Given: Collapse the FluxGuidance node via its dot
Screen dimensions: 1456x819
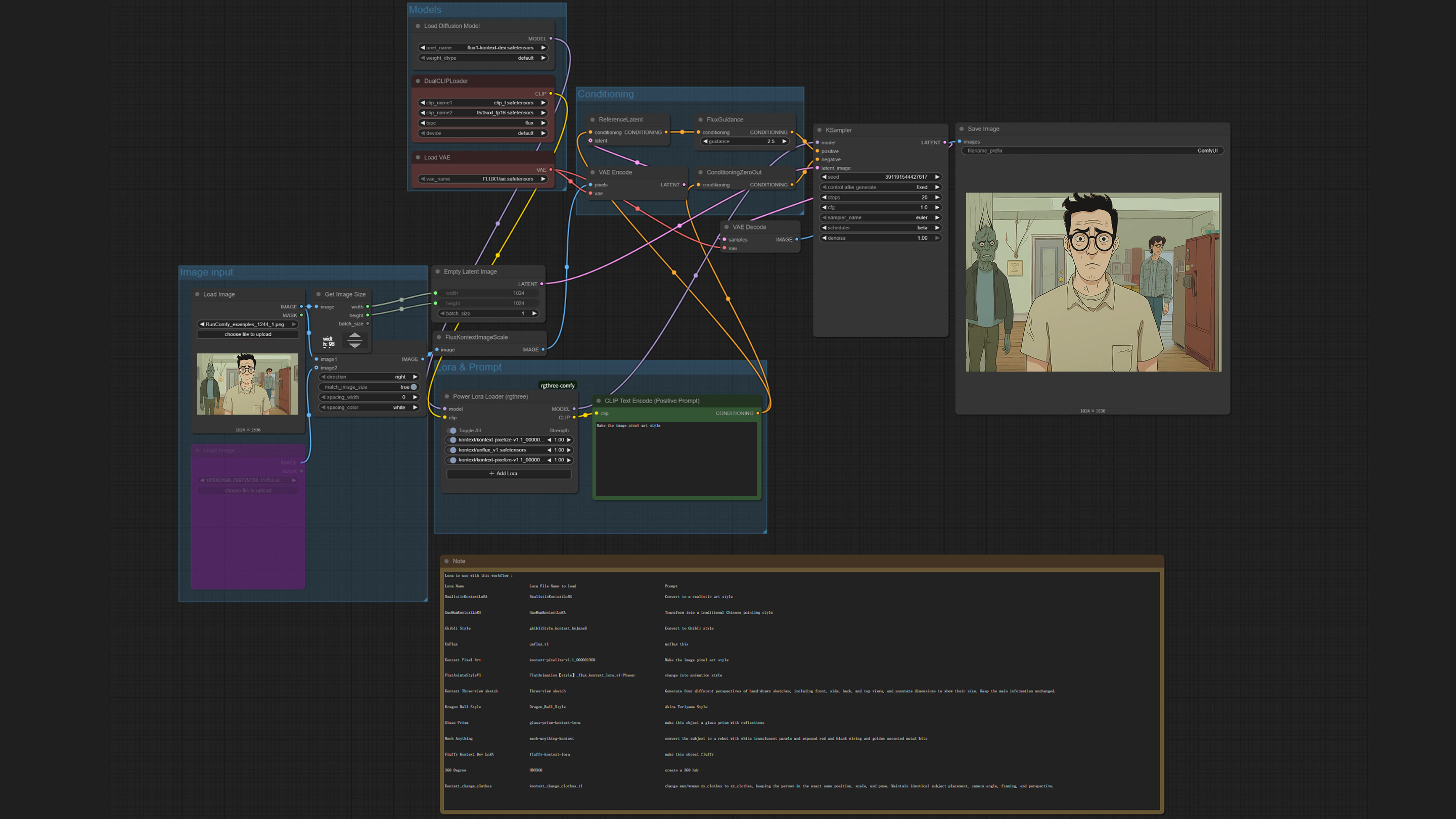Looking at the screenshot, I should tap(700, 120).
